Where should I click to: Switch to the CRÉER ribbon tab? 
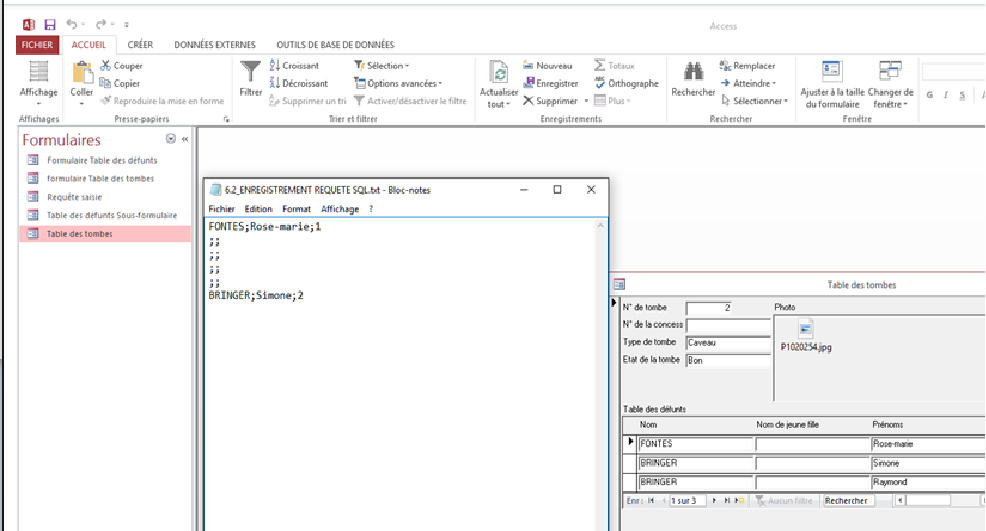coord(140,45)
